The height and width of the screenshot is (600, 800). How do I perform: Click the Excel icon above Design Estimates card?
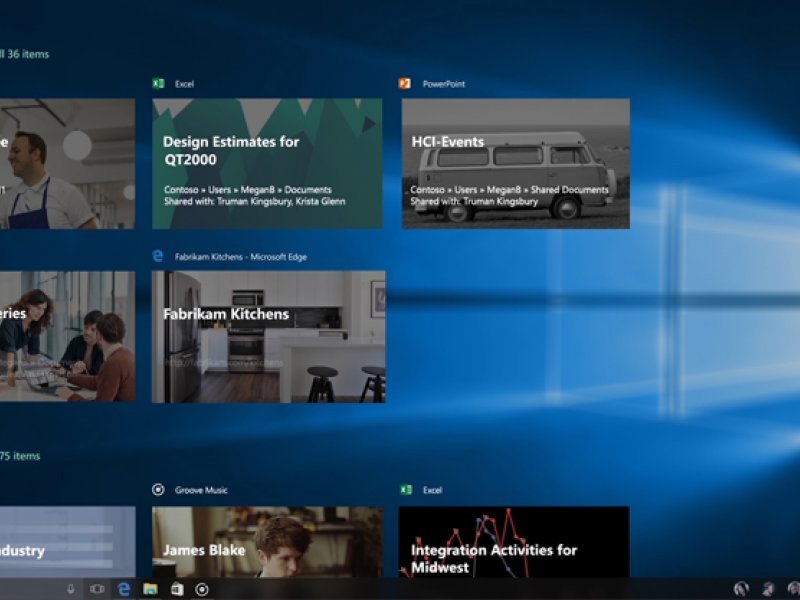tap(158, 83)
